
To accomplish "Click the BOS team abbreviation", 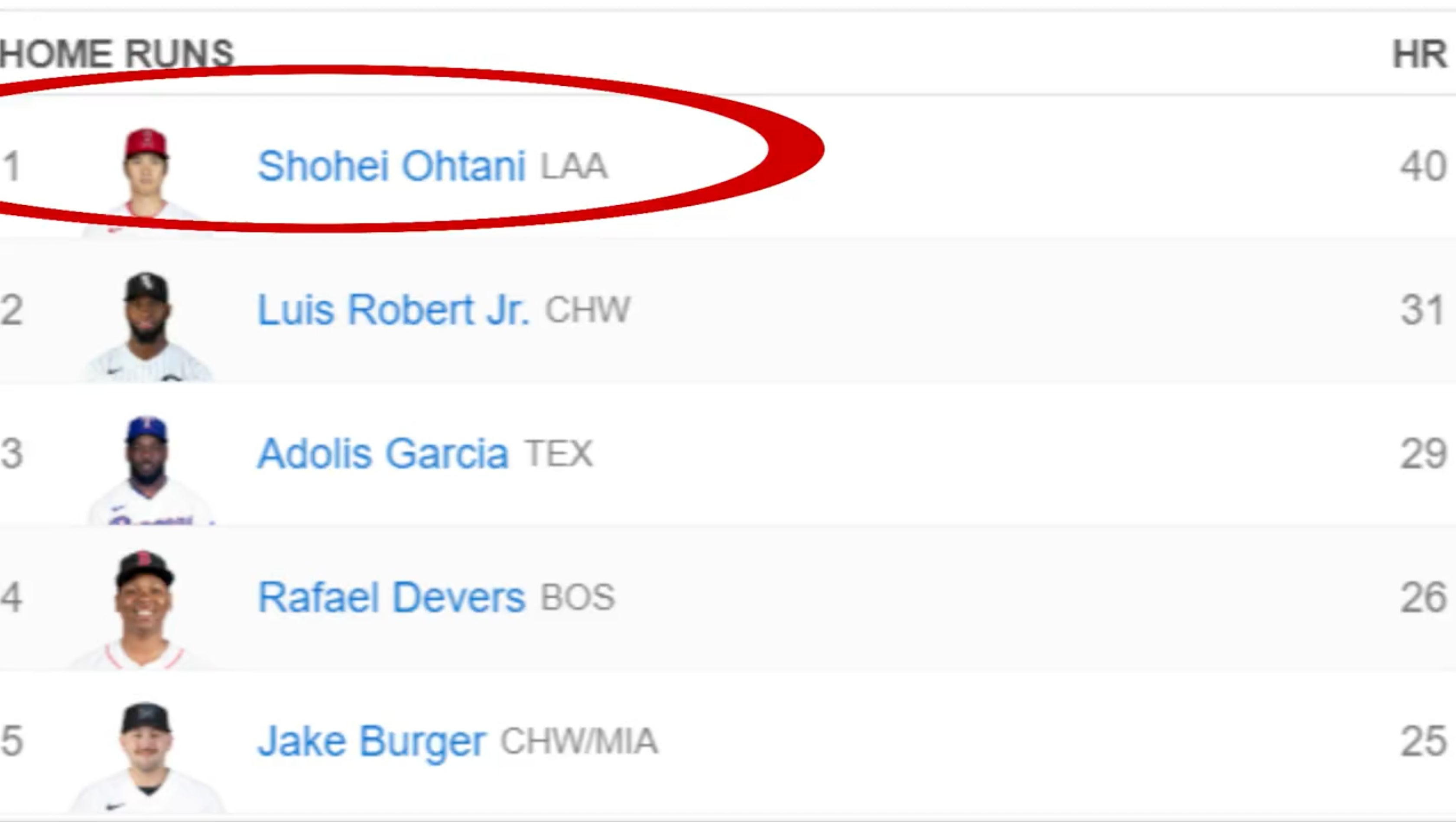I will click(x=577, y=598).
